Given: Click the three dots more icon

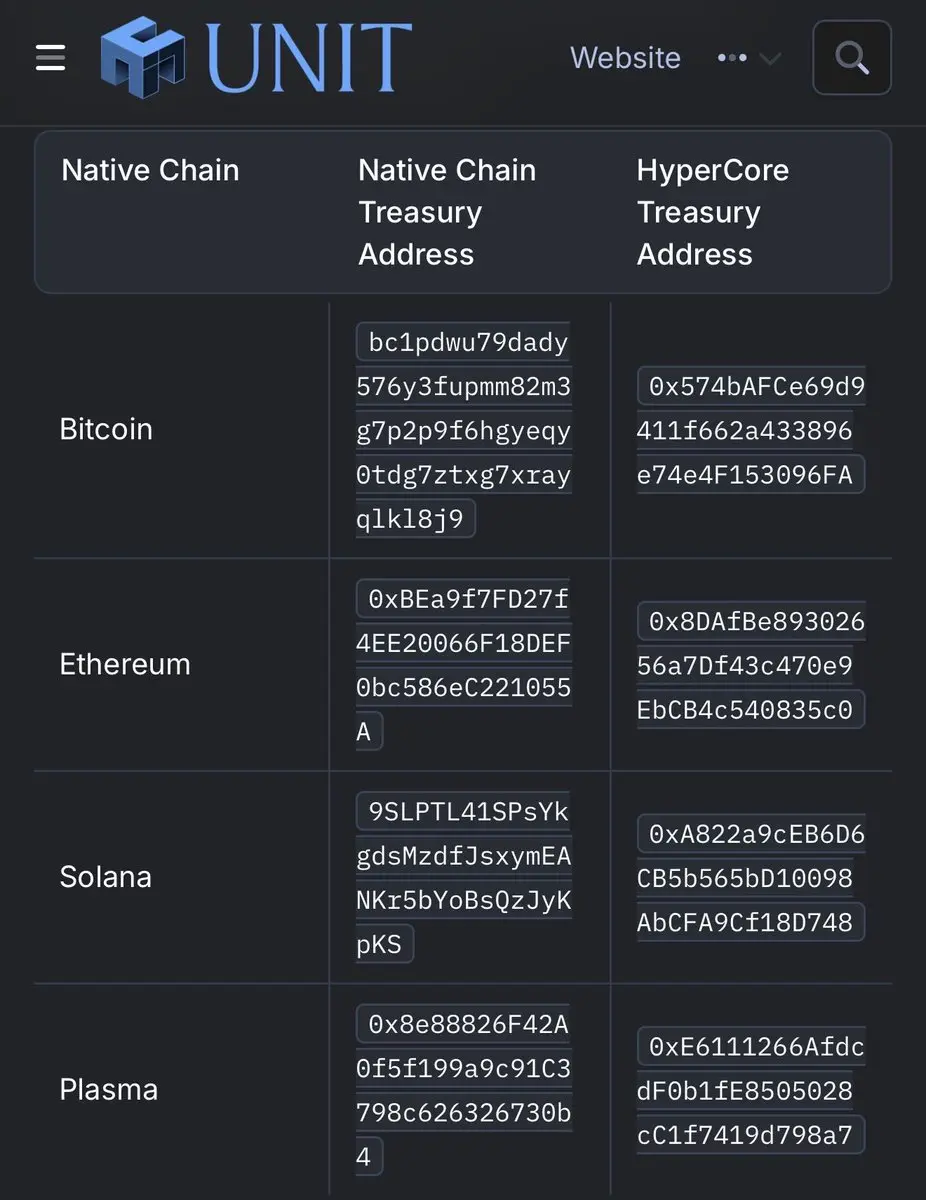Looking at the screenshot, I should 732,59.
